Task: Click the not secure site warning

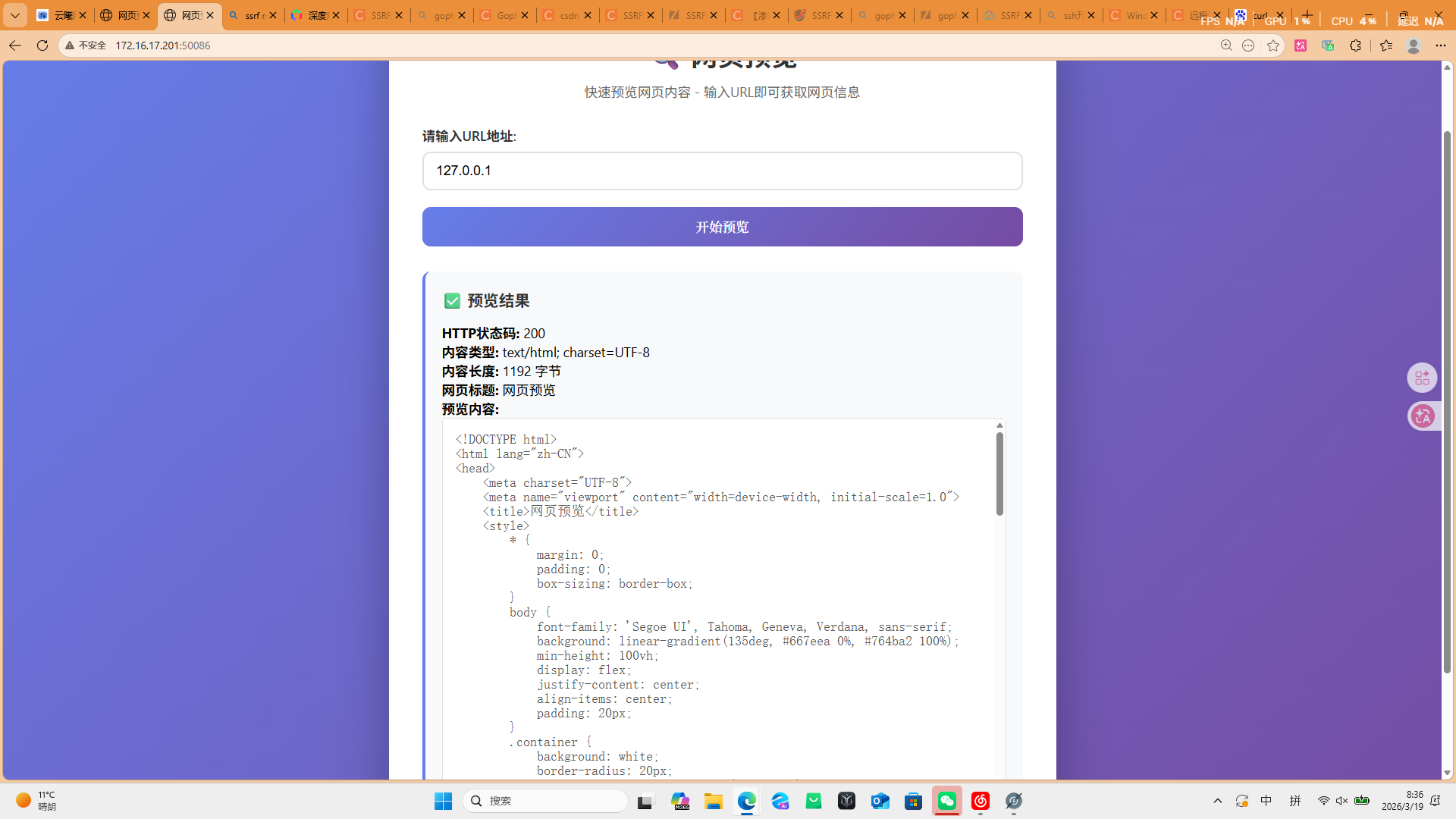Action: click(x=86, y=45)
